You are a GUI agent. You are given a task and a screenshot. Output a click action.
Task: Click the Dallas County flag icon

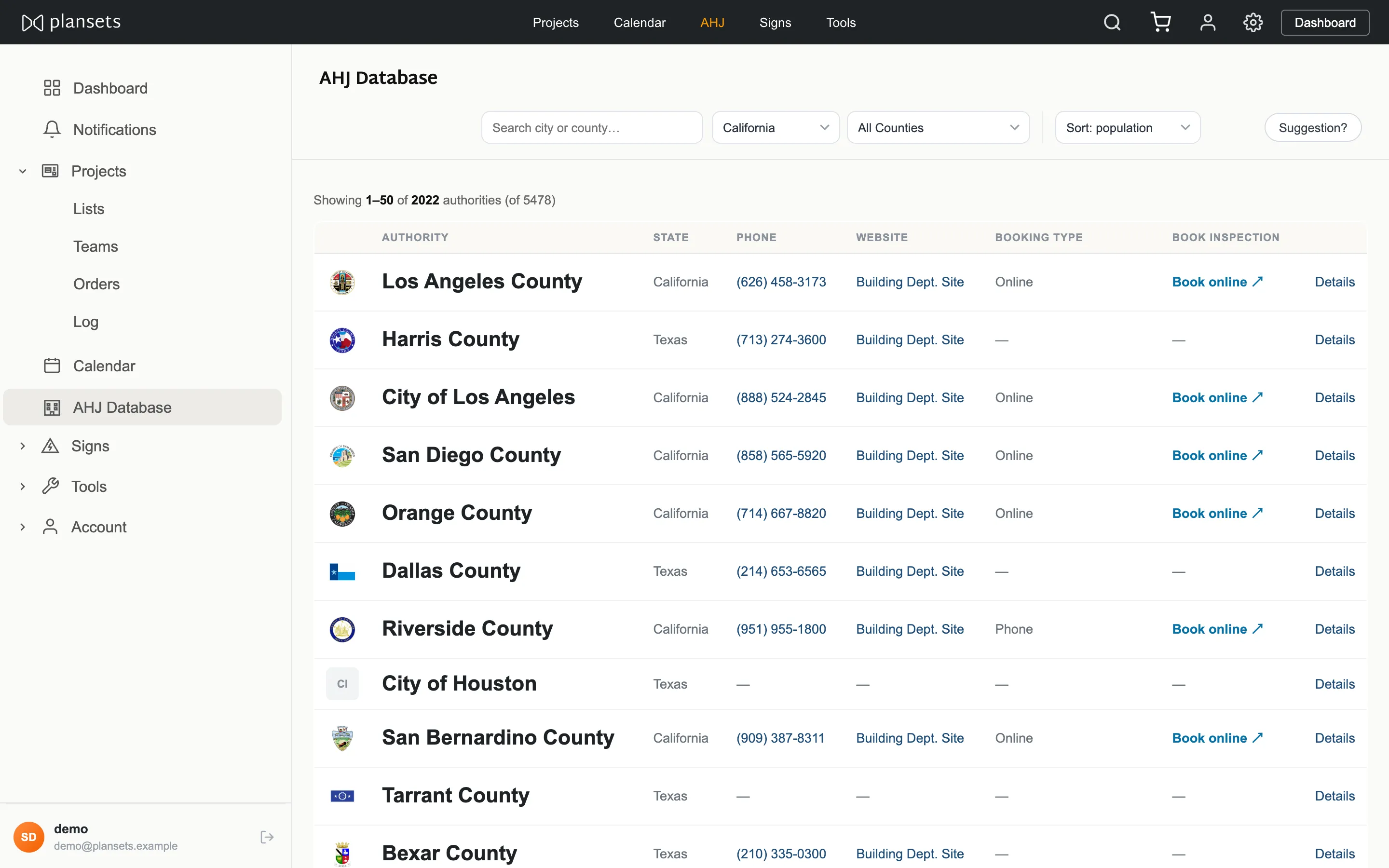click(342, 571)
